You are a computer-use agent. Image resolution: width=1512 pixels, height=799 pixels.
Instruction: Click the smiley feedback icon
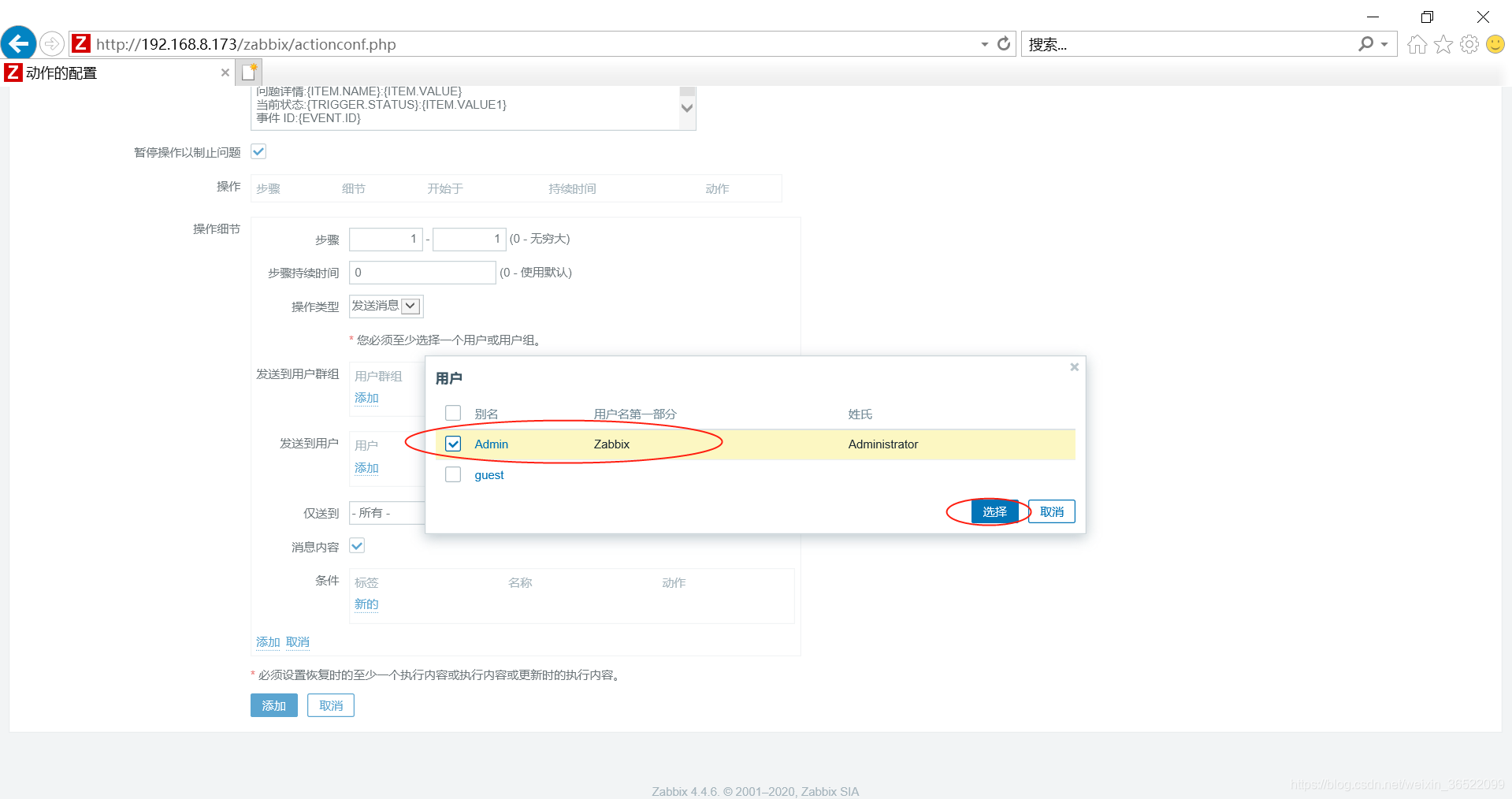coord(1495,44)
